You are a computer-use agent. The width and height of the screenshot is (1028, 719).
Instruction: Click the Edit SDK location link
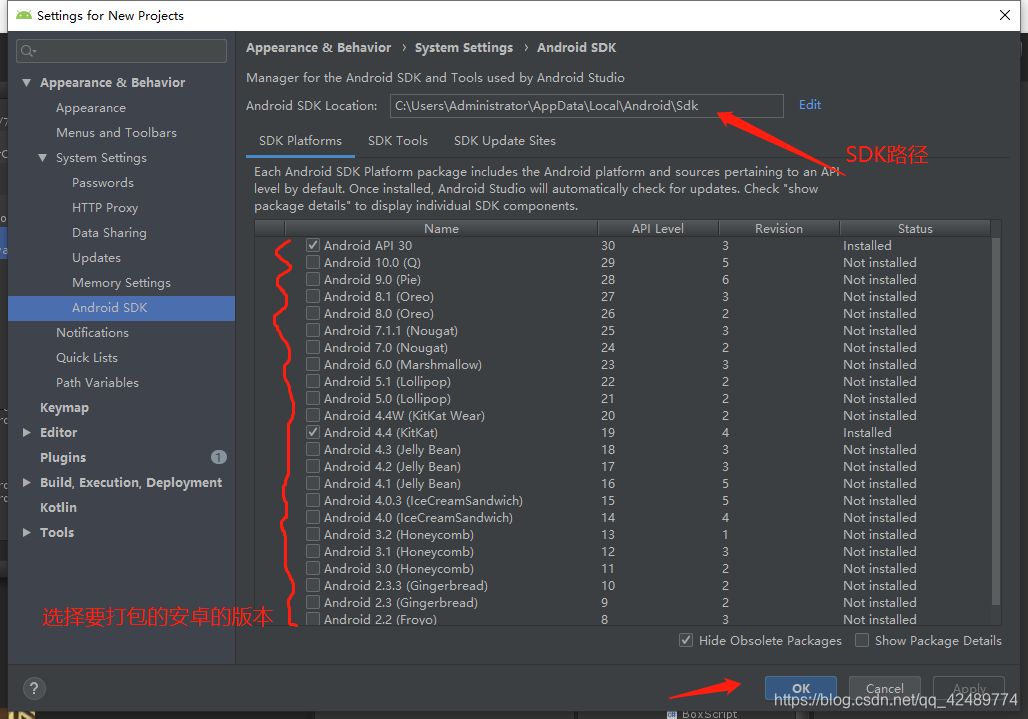tap(810, 105)
